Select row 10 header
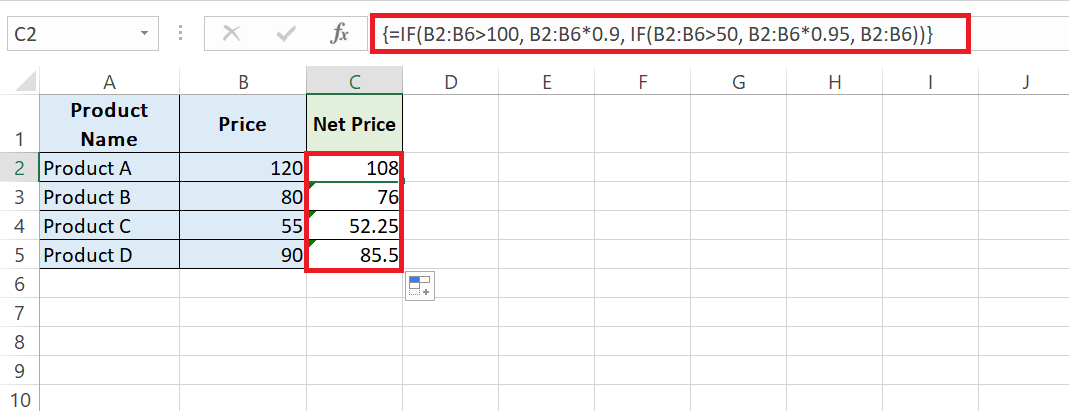The image size is (1069, 411). coord(19,399)
